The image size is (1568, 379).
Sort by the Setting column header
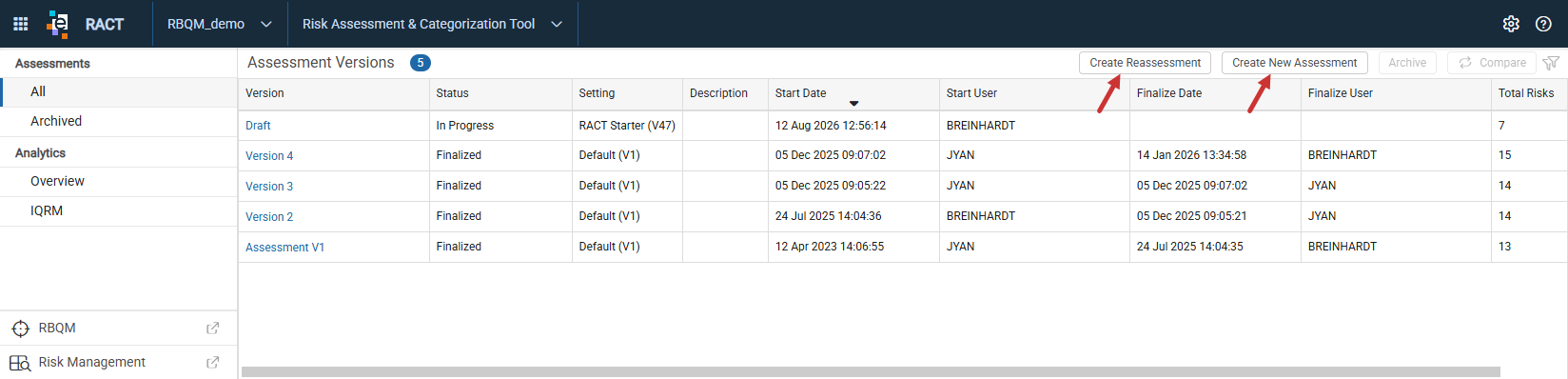(x=627, y=93)
